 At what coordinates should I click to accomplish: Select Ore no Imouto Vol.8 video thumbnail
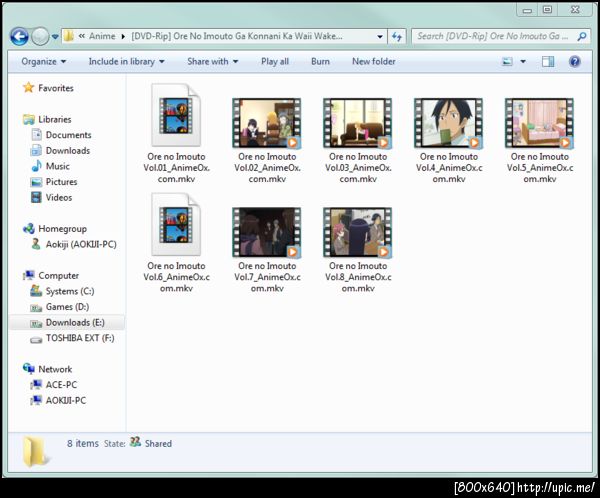(358, 232)
